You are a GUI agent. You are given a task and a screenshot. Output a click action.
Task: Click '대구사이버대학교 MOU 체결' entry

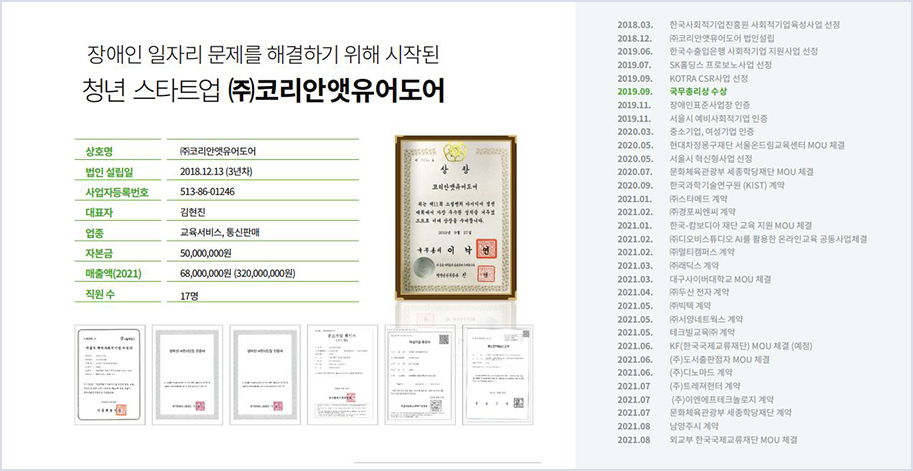pos(720,279)
